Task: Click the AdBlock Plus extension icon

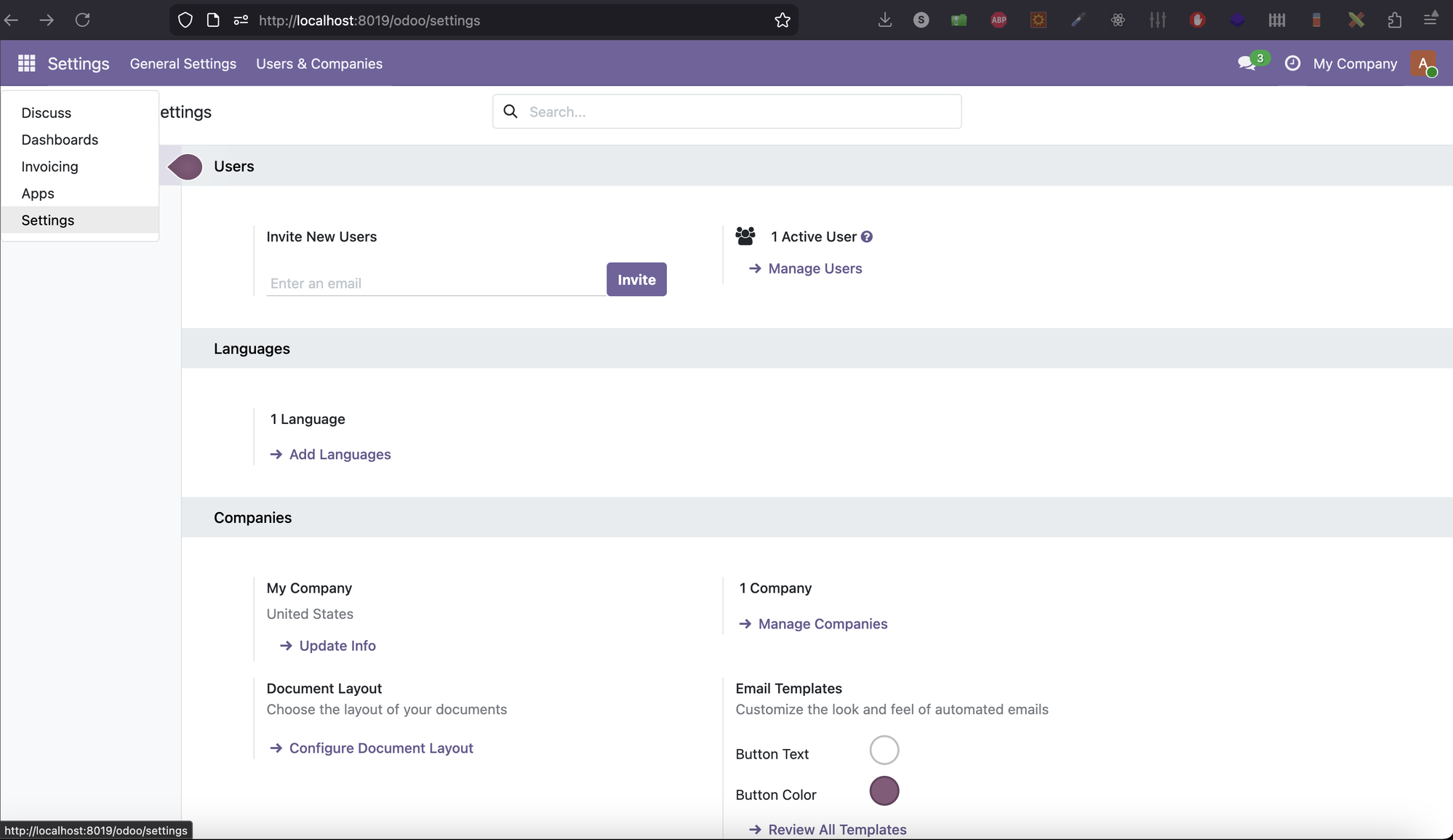Action: click(x=998, y=20)
